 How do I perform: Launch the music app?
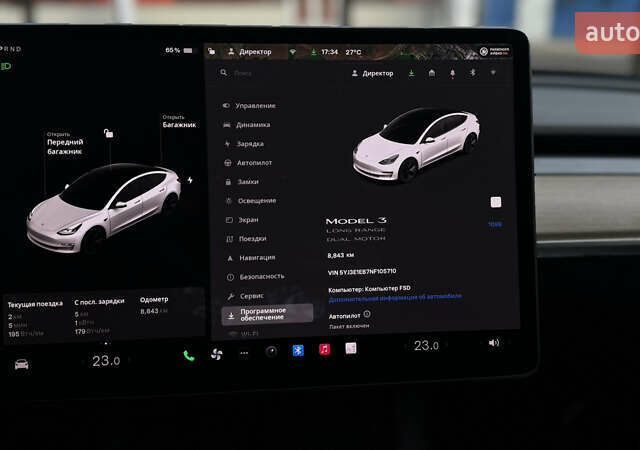(324, 349)
